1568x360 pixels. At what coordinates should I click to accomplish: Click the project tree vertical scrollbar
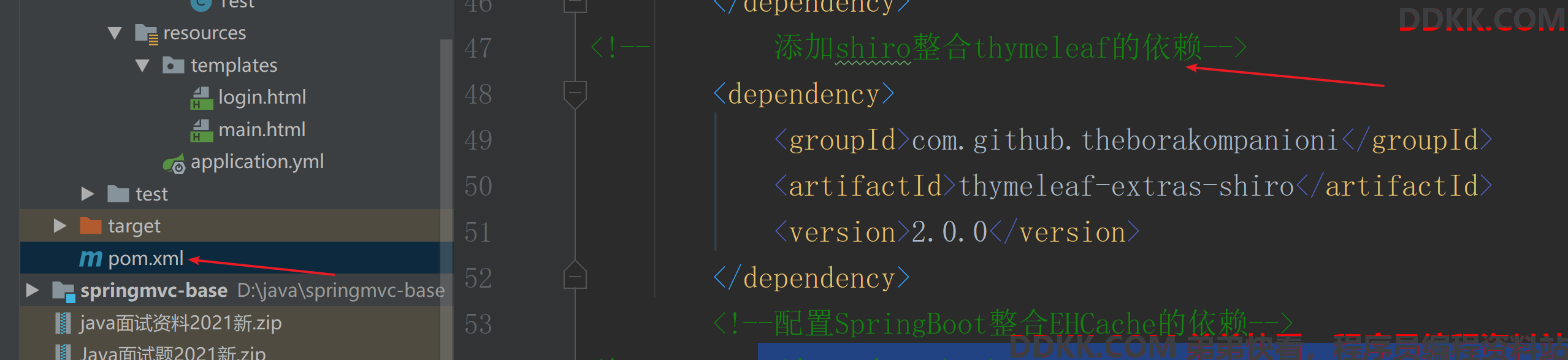pyautogui.click(x=446, y=199)
